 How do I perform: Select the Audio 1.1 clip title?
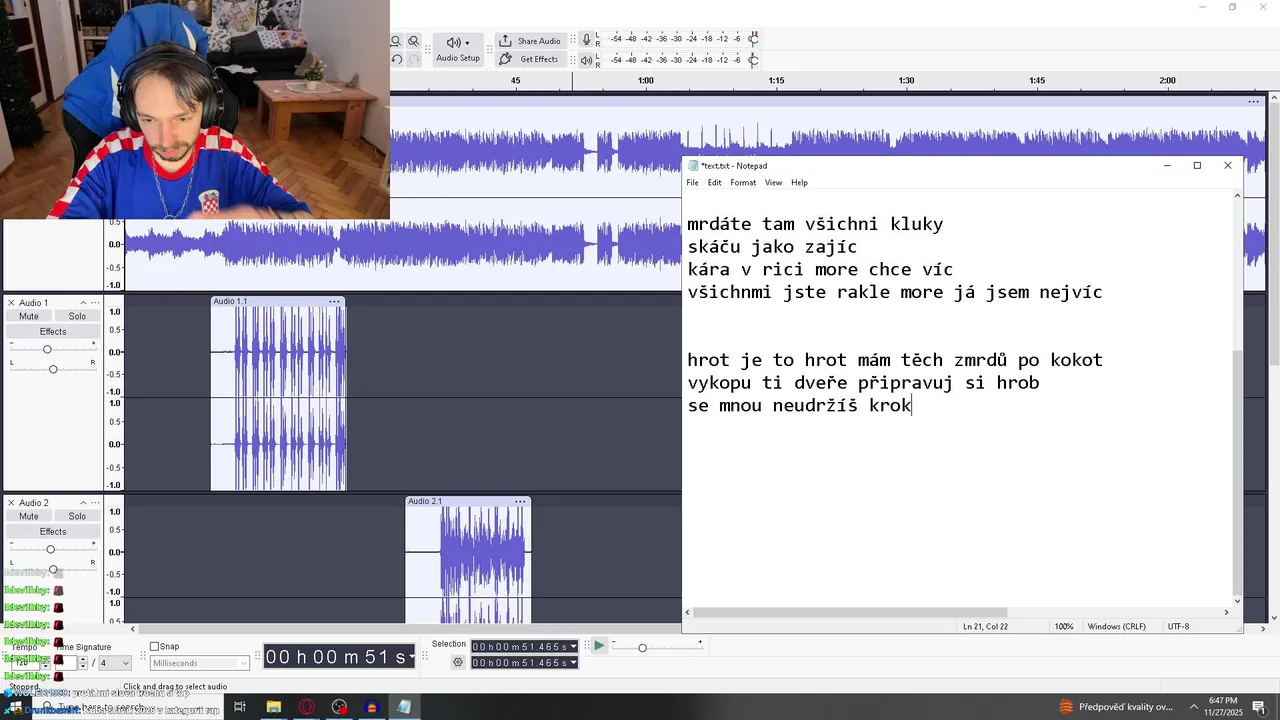tap(230, 301)
